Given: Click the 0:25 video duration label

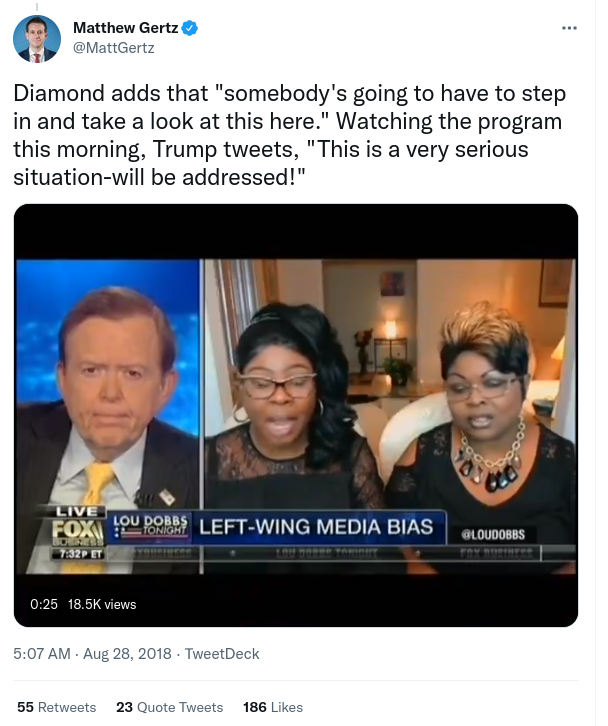Looking at the screenshot, I should (44, 604).
